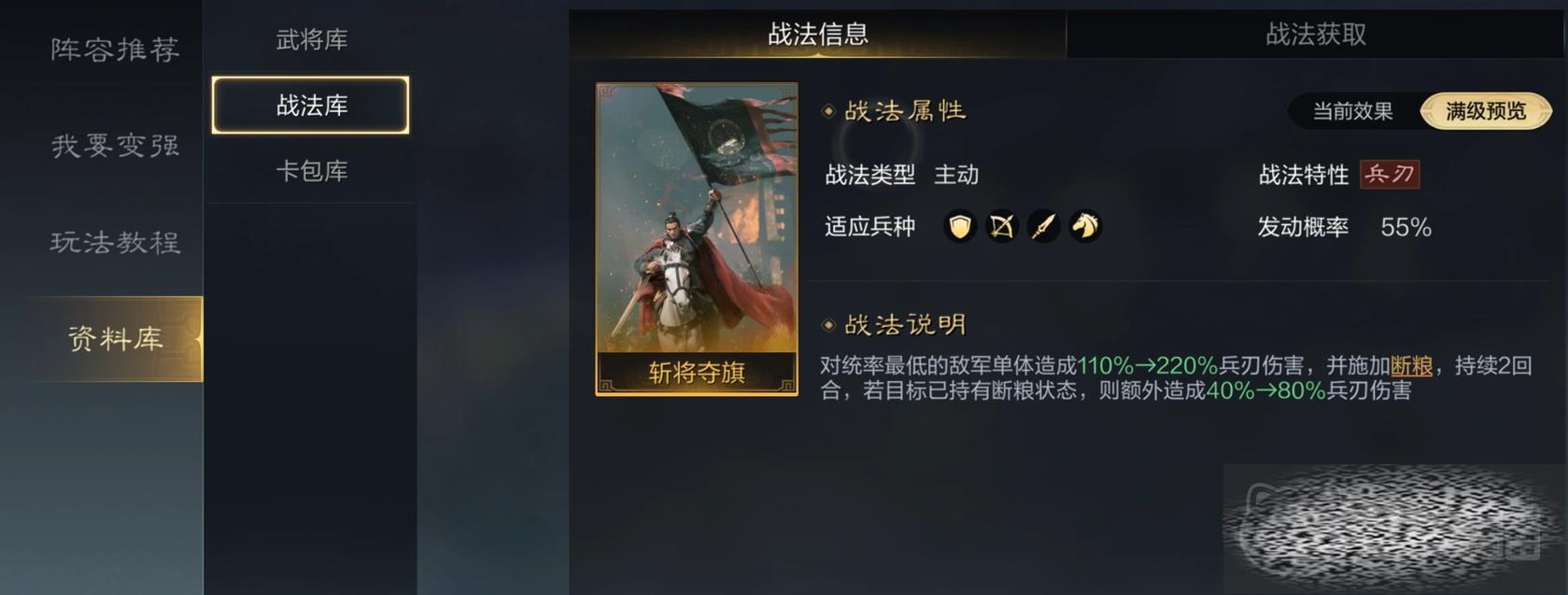Image resolution: width=1568 pixels, height=595 pixels.
Task: Switch to 满级预览 view
Action: pos(1486,111)
